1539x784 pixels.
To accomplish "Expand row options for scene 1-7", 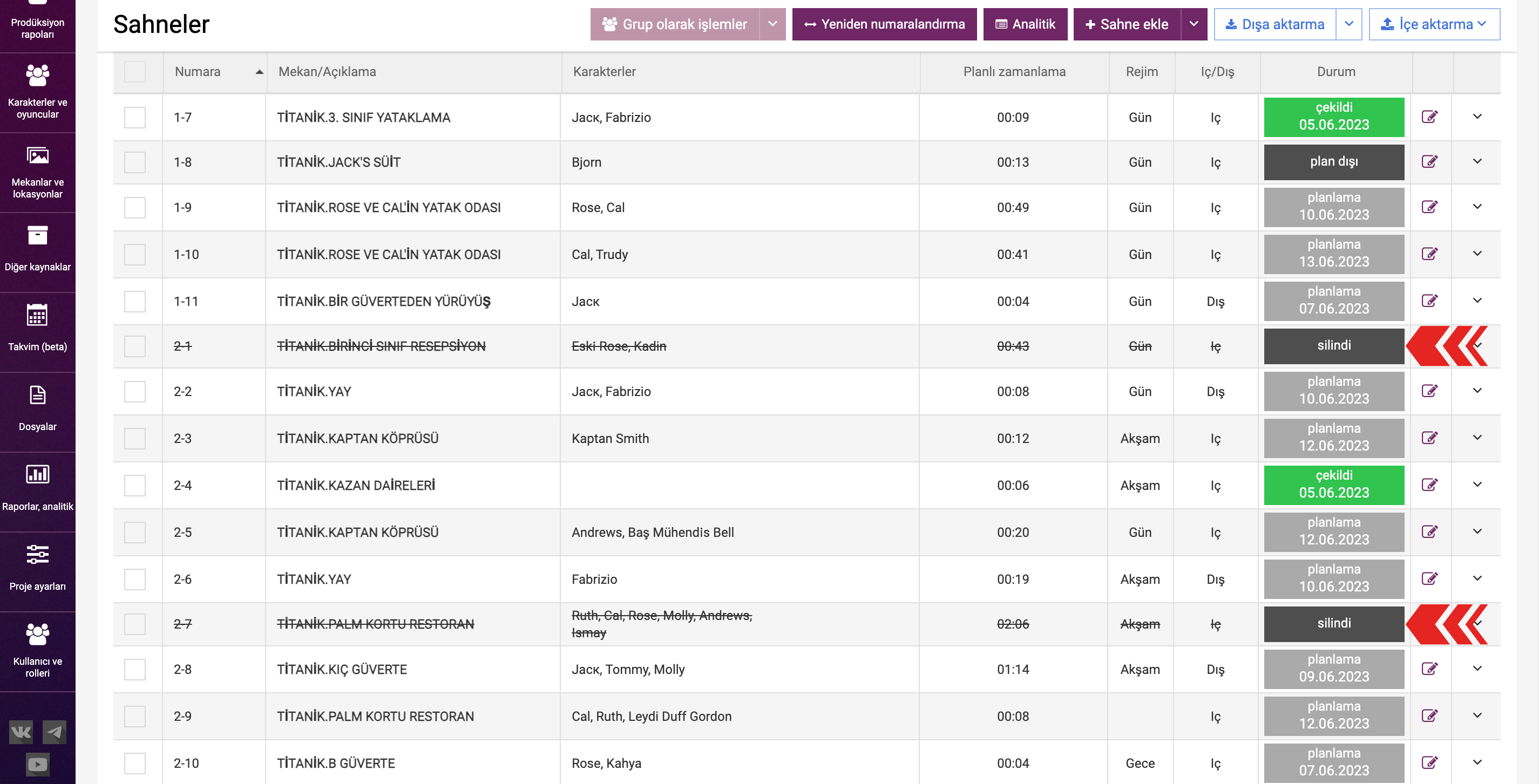I will point(1477,117).
